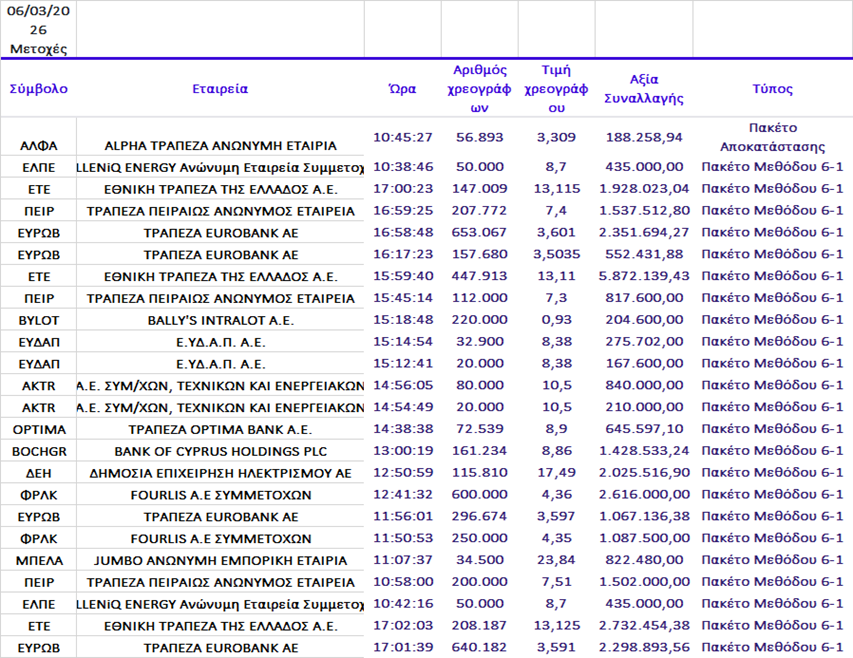
Task: Select the time cell 15:12:41
Action: [x=403, y=363]
